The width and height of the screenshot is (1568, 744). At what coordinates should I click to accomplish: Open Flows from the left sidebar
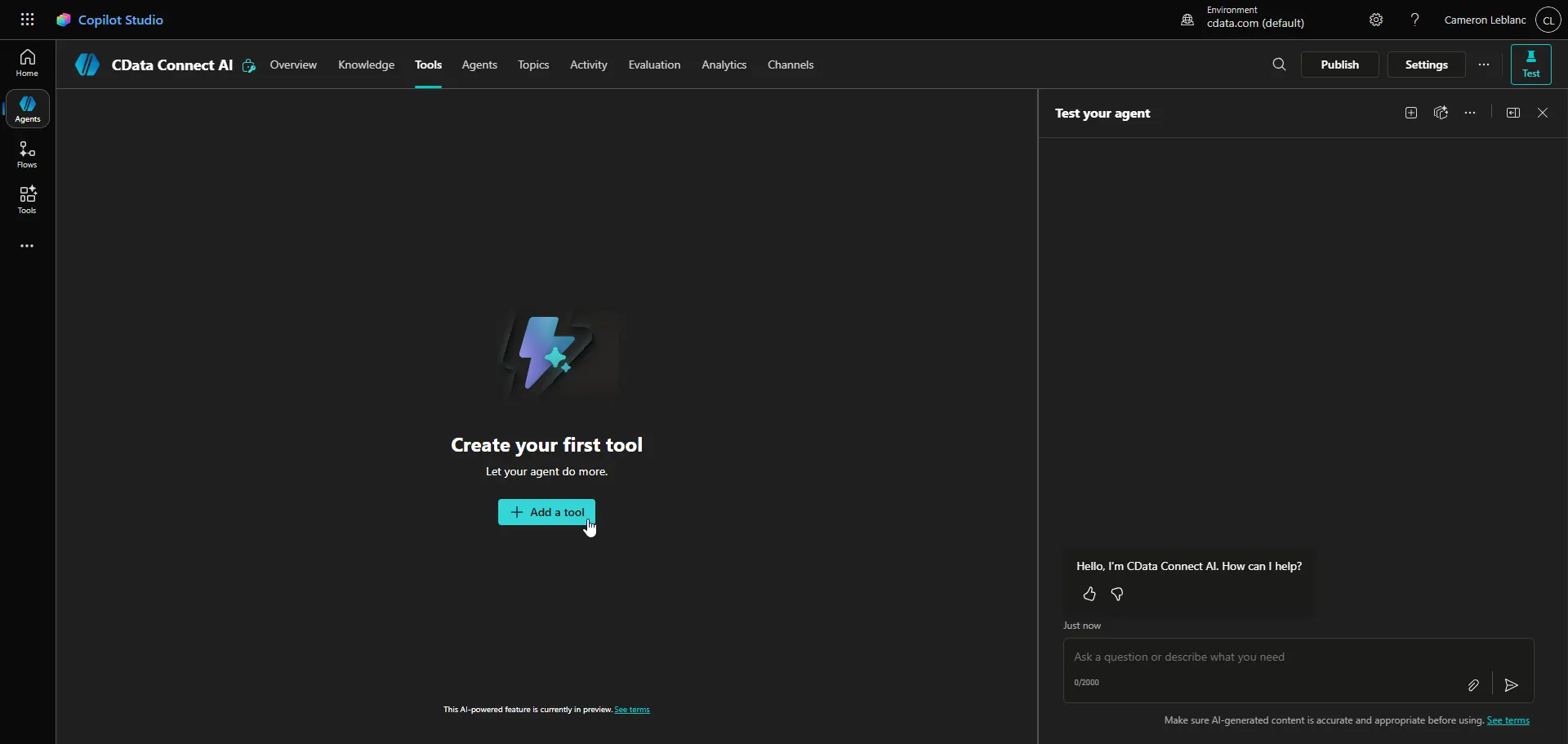(27, 154)
